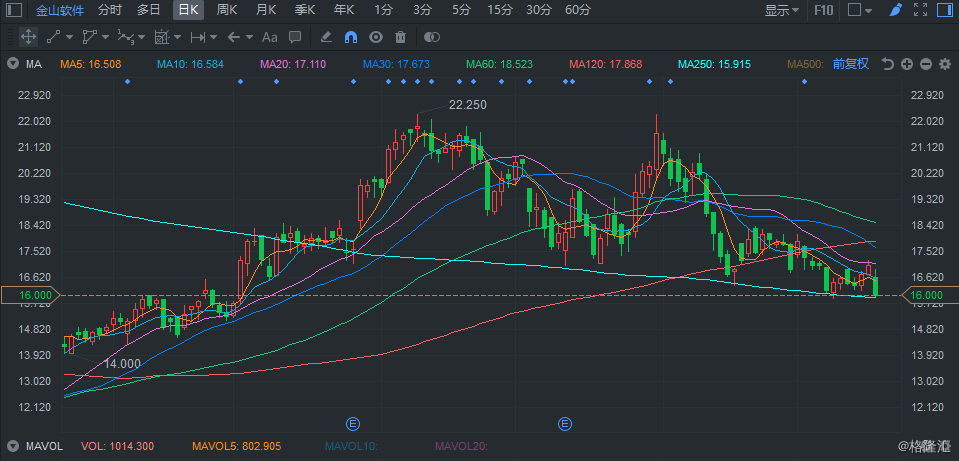The height and width of the screenshot is (461, 959).
Task: Click the MA250: 15.915 legend
Action: pyautogui.click(x=714, y=64)
